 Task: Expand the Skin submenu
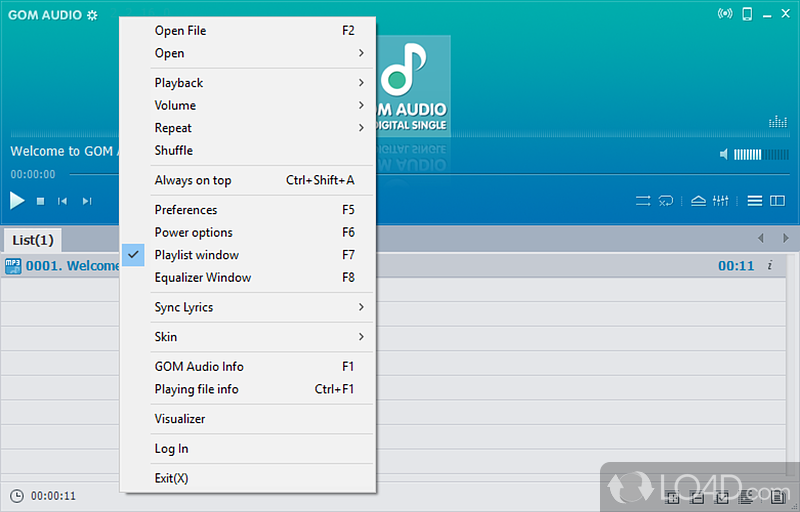[x=248, y=337]
